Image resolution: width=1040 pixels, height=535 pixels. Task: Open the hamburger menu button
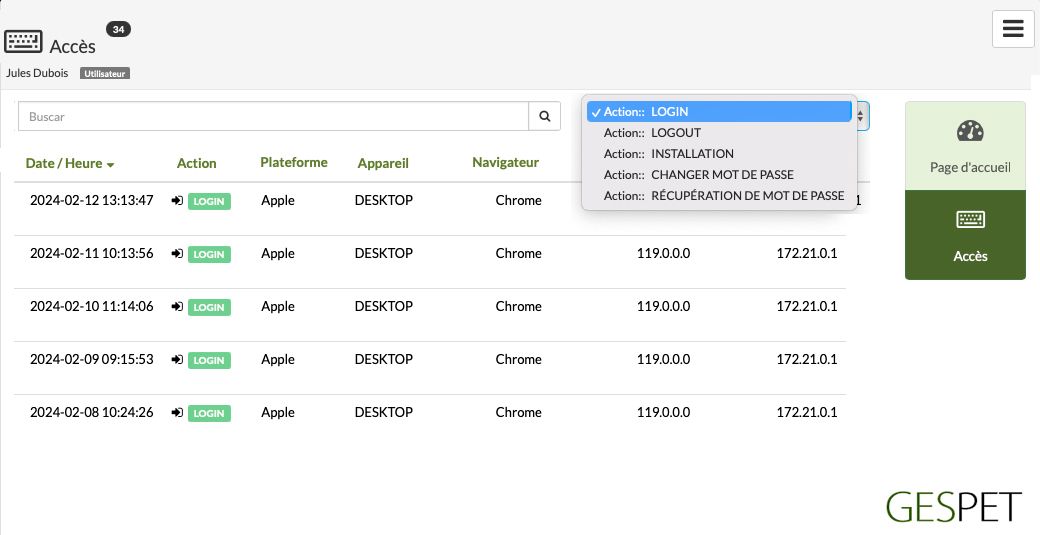(x=1013, y=29)
